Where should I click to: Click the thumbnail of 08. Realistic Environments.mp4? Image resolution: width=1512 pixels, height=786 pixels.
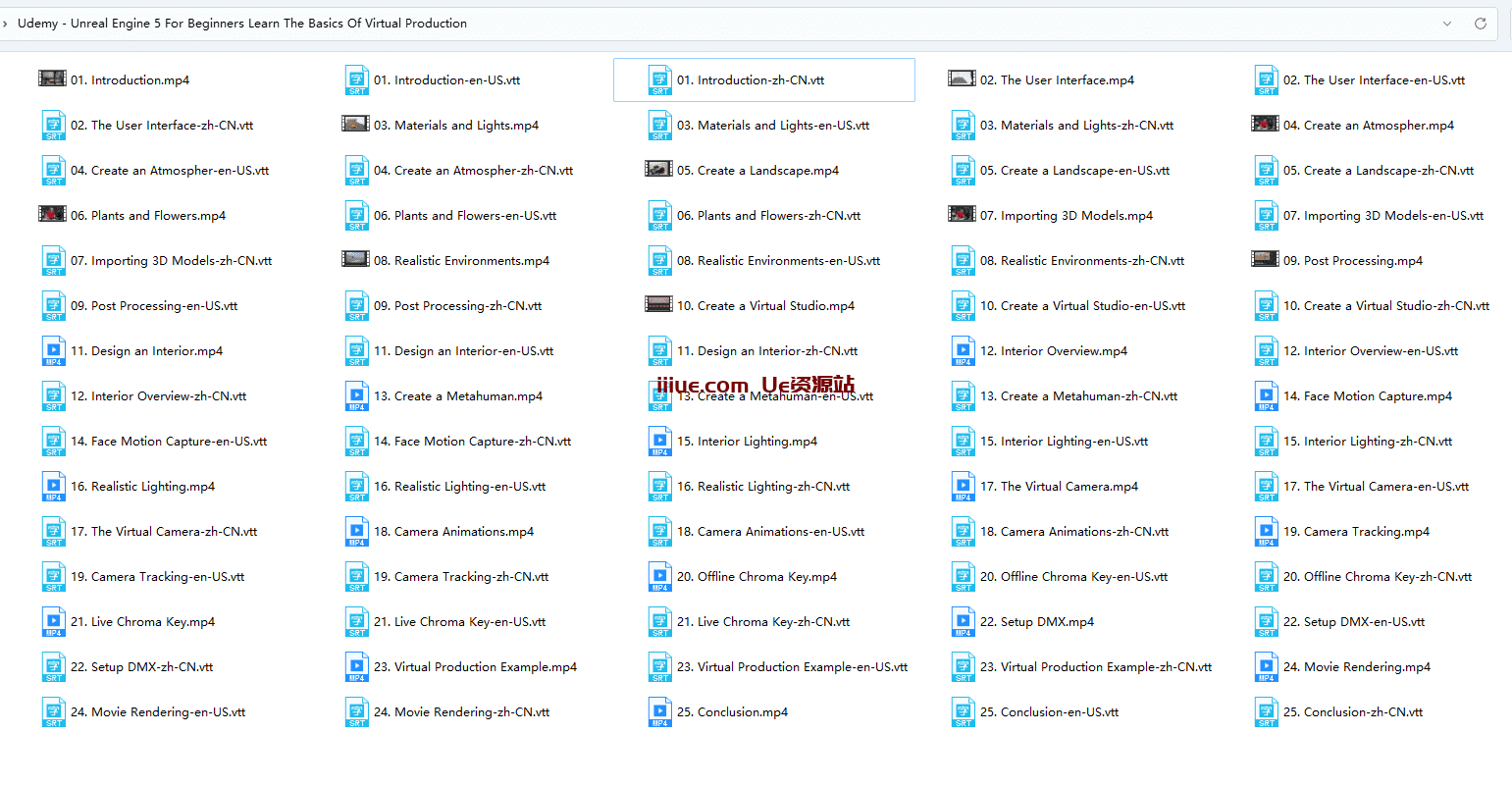tap(356, 259)
